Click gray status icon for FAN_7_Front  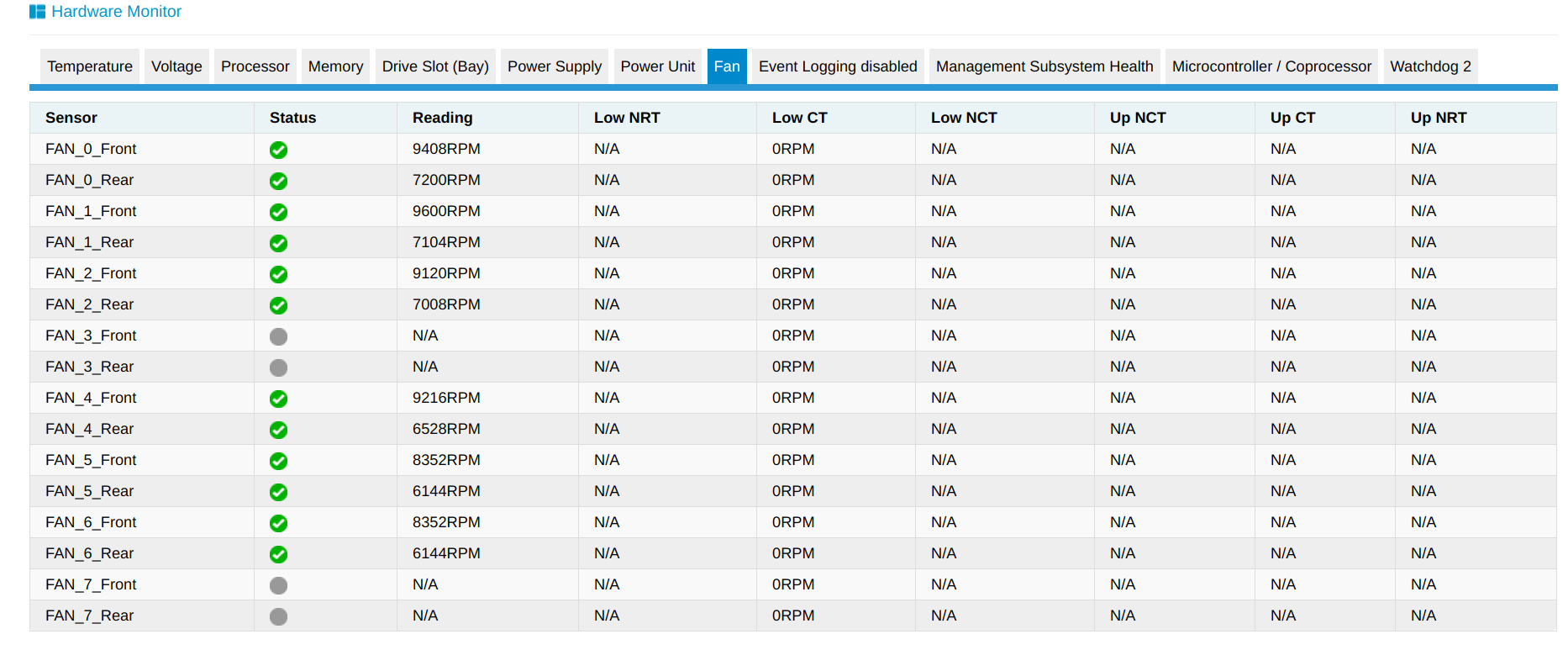(279, 585)
